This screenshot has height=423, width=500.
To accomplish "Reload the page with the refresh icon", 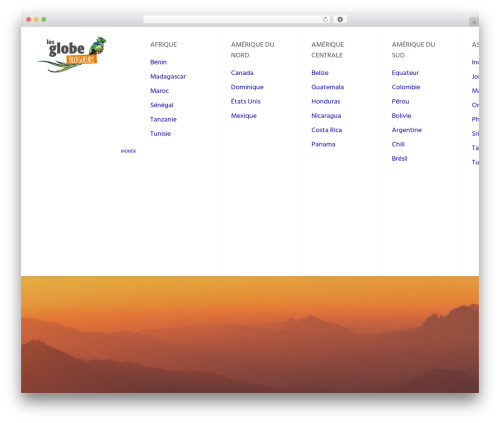I will coord(325,20).
